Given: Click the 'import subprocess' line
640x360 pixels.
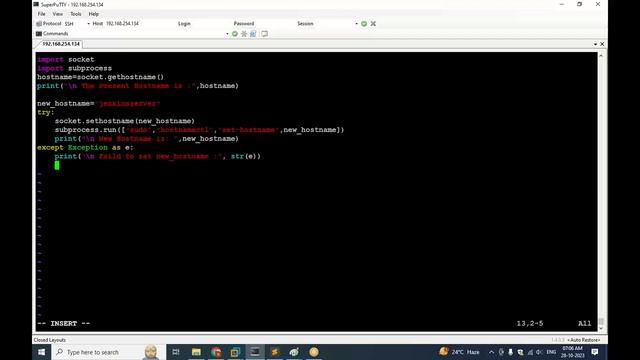Looking at the screenshot, I should coord(75,68).
